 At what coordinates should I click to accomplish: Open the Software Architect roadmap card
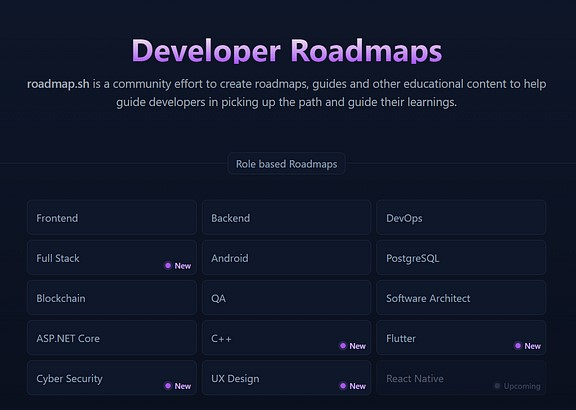click(461, 298)
